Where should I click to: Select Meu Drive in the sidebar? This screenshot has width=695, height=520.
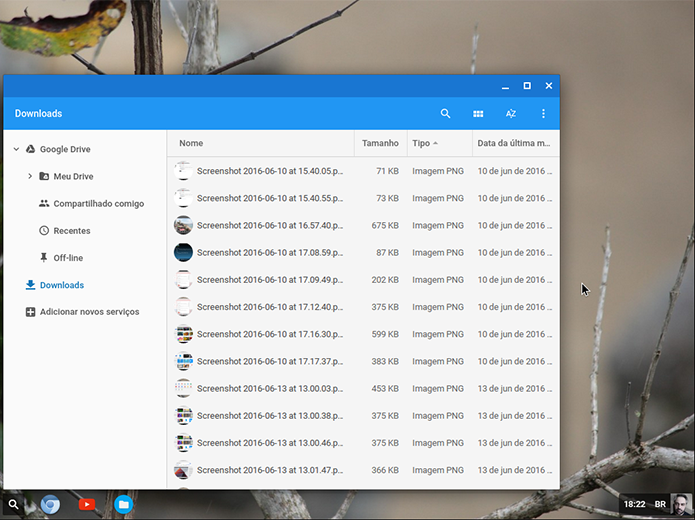click(x=73, y=176)
